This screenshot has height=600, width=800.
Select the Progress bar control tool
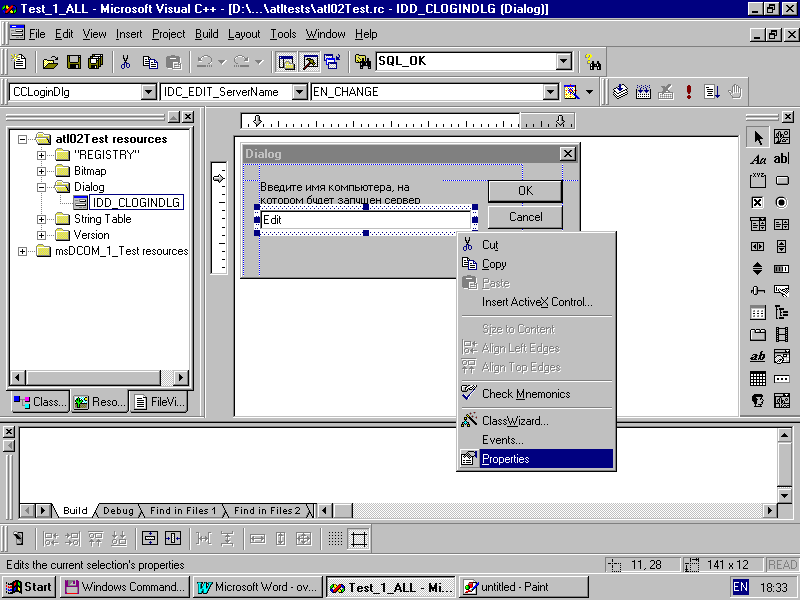coord(781,268)
